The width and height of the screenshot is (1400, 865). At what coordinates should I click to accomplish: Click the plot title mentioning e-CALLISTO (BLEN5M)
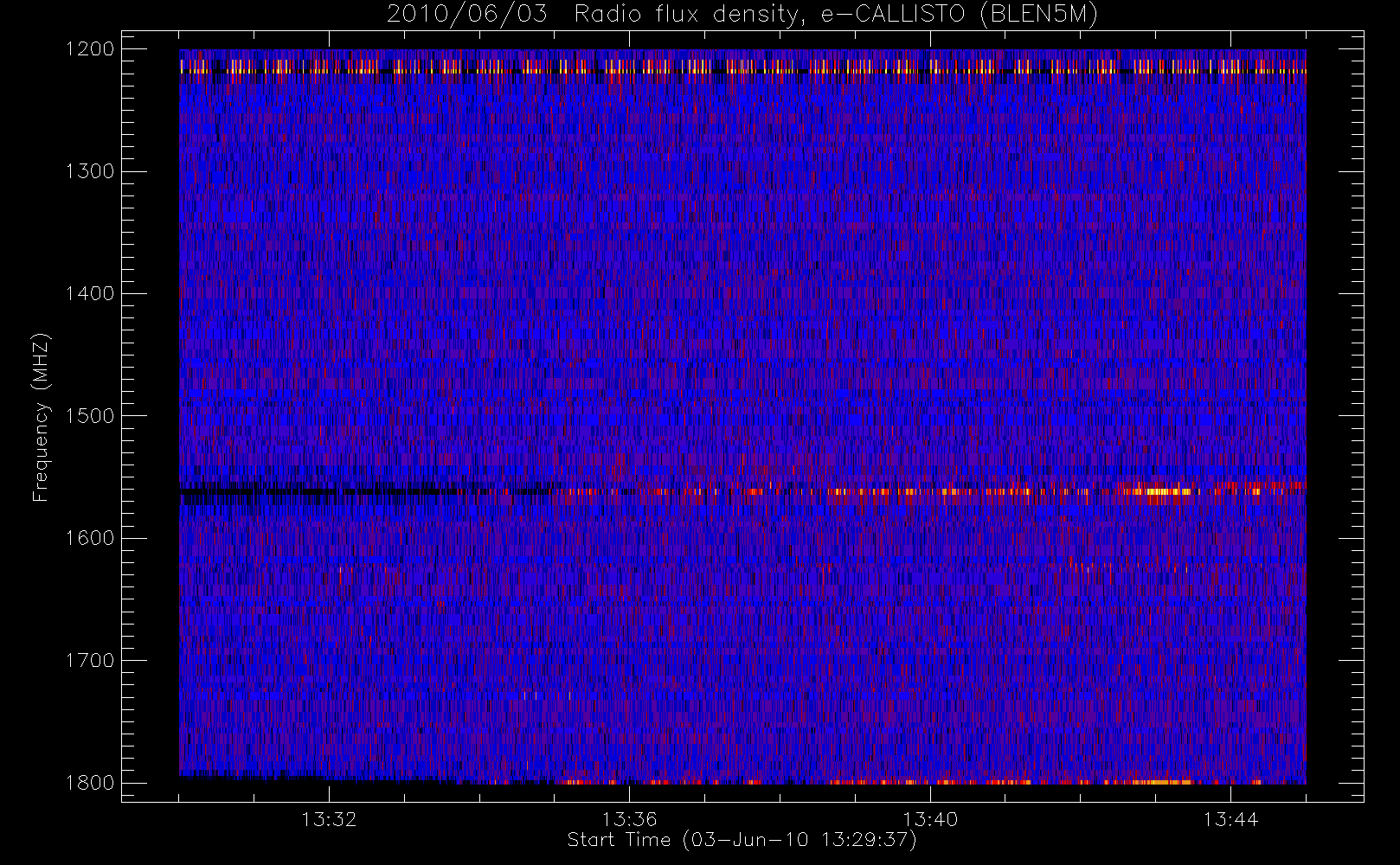(x=742, y=15)
